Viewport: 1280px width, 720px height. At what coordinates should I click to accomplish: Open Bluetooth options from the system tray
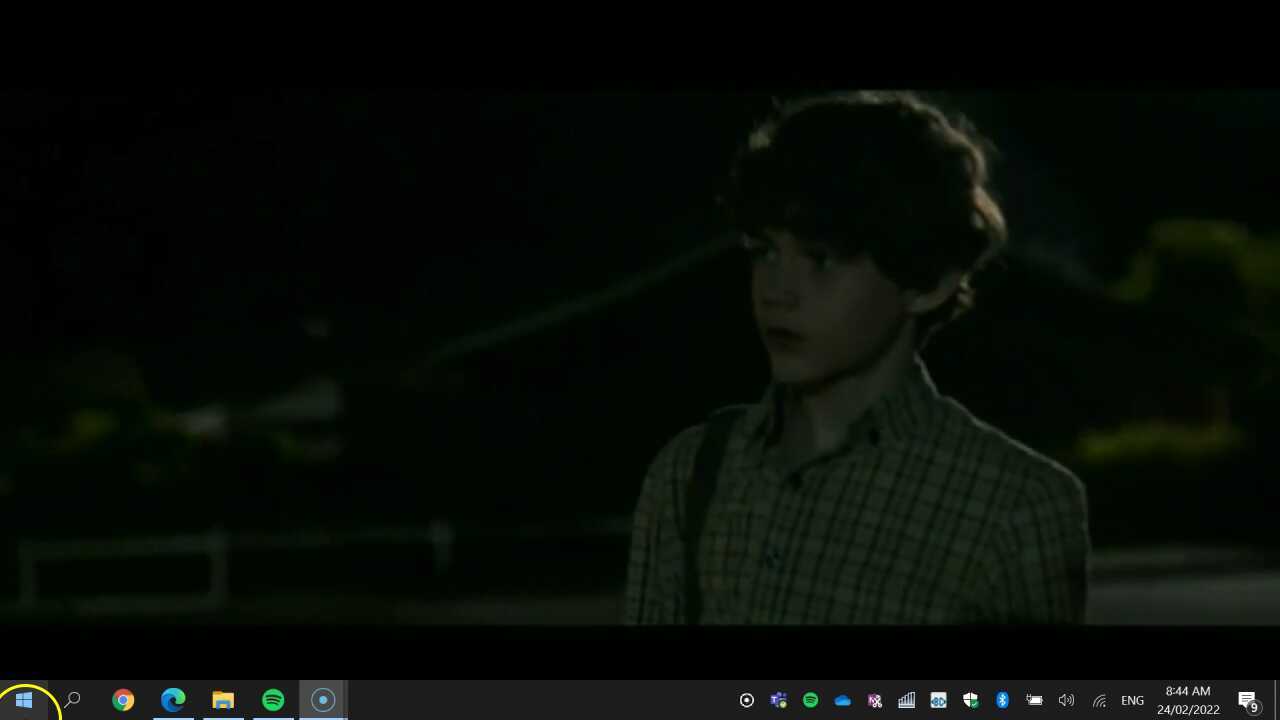[x=1002, y=700]
